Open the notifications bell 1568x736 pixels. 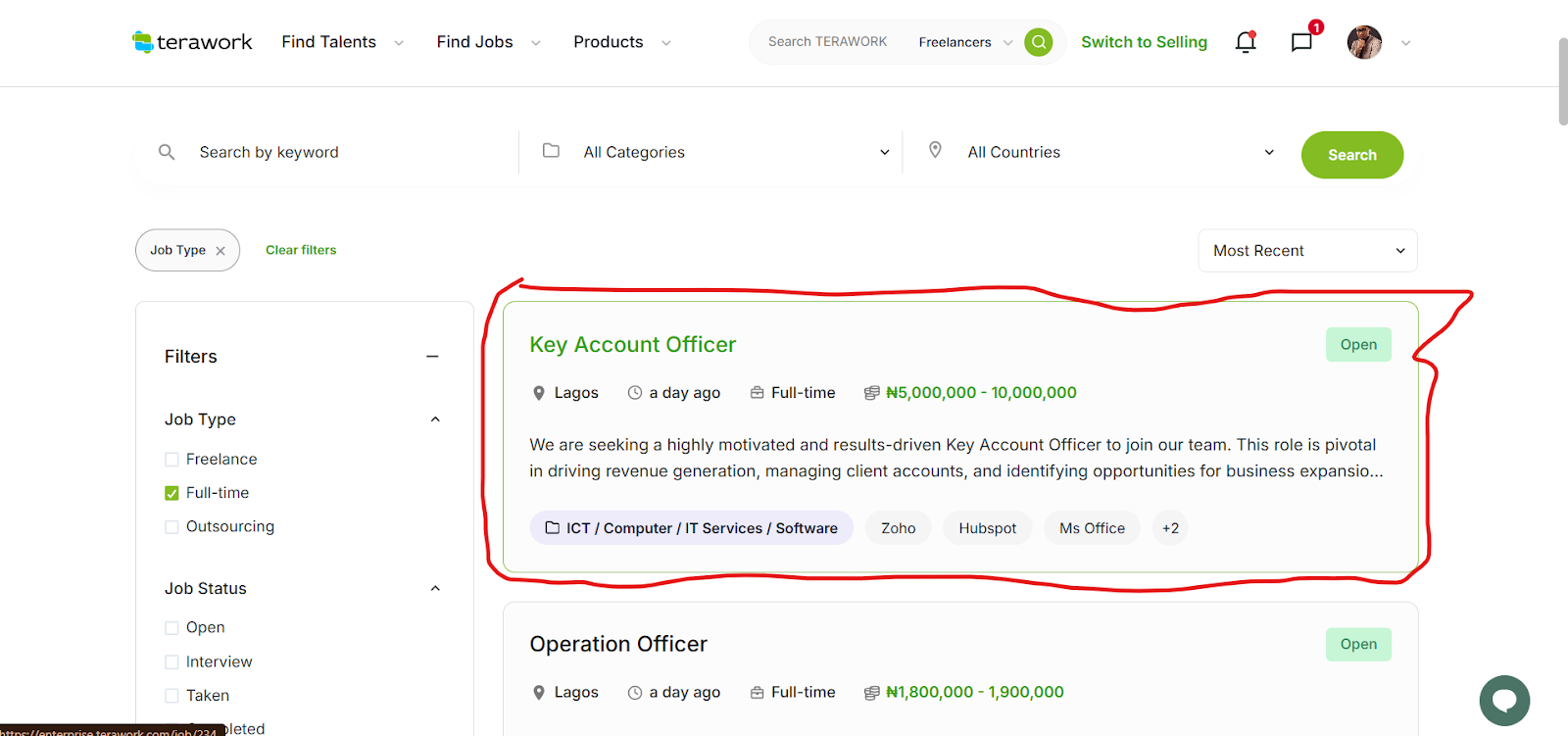coord(1246,42)
